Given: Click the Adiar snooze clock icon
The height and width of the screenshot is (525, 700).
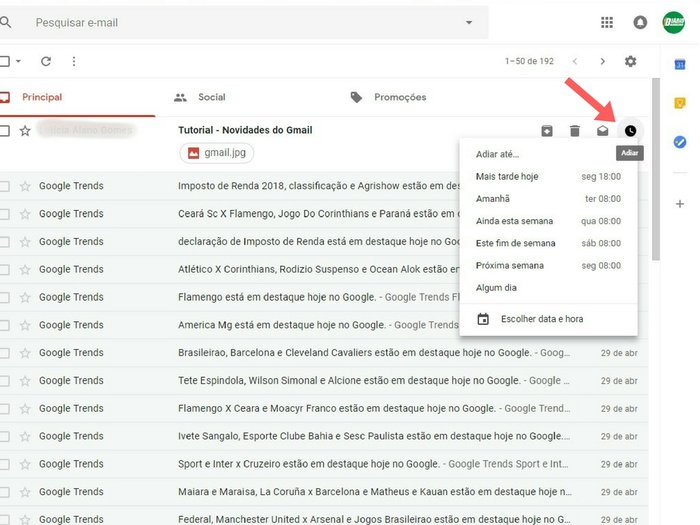Looking at the screenshot, I should coord(630,131).
